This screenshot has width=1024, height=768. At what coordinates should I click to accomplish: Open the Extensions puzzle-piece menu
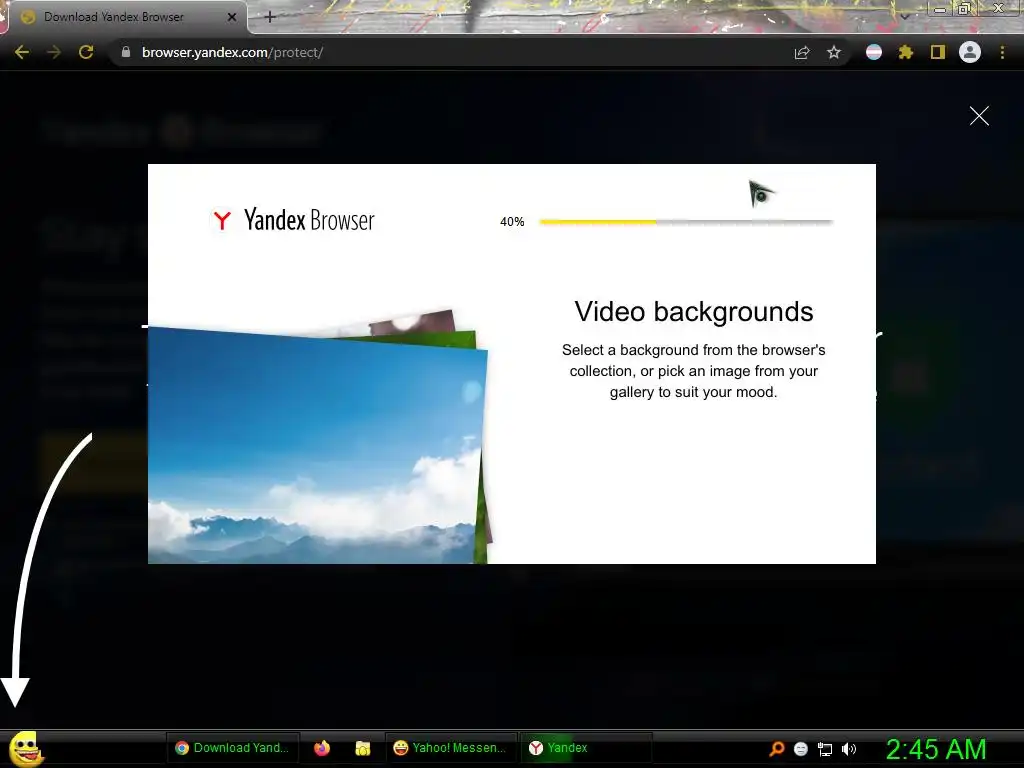(905, 52)
